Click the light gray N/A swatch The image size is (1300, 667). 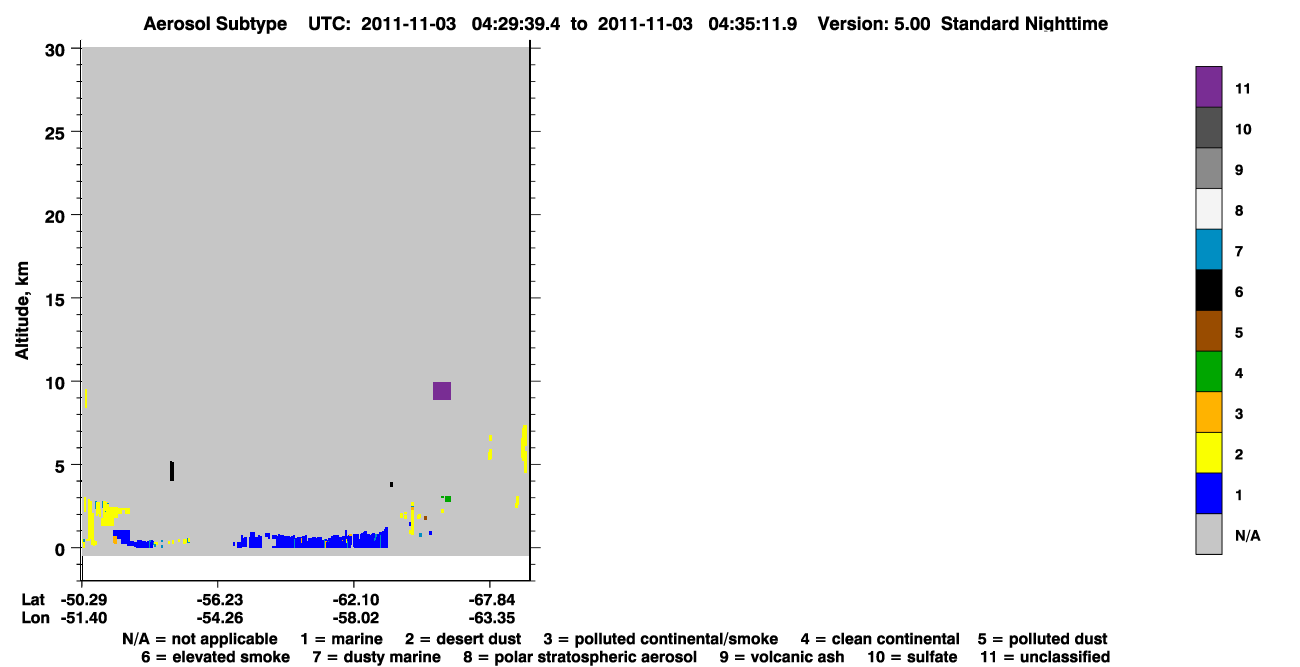coord(1208,534)
